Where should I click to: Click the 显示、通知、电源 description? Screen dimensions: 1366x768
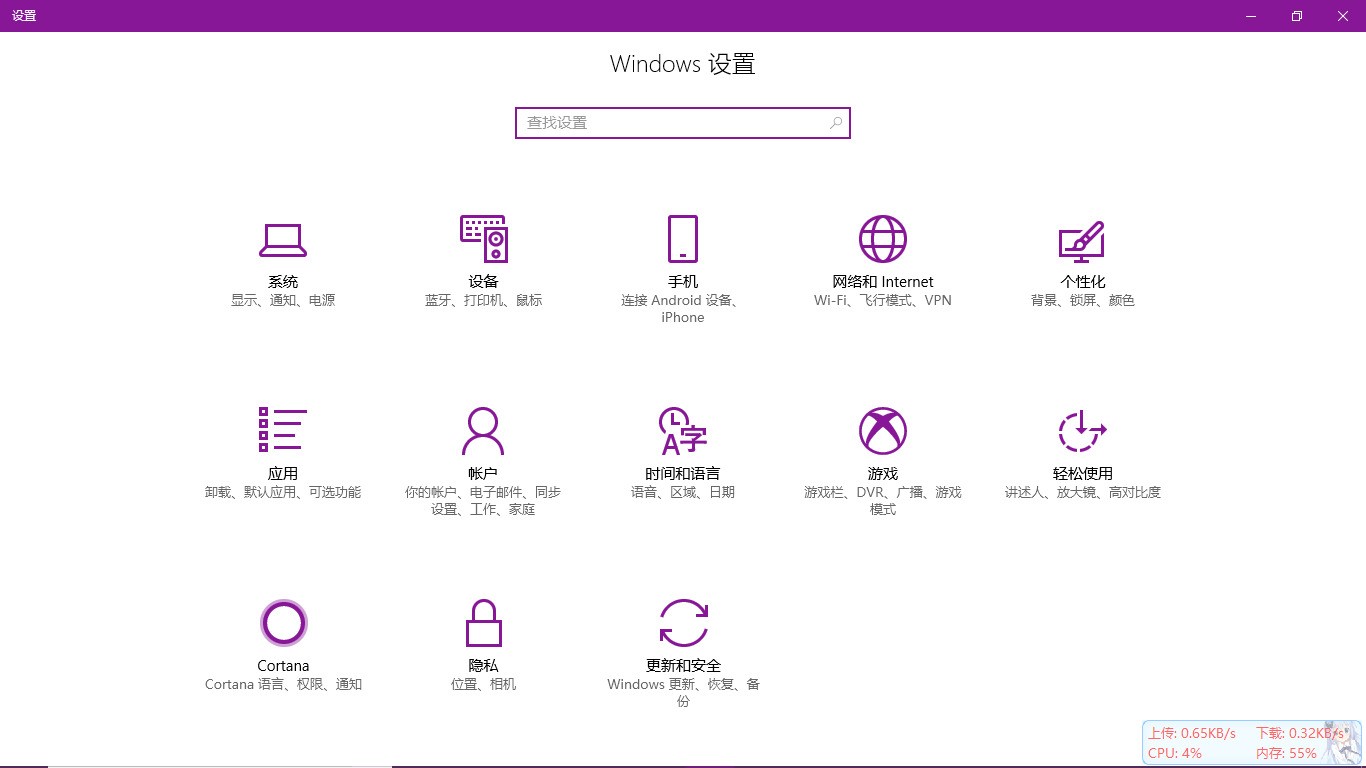[x=283, y=300]
